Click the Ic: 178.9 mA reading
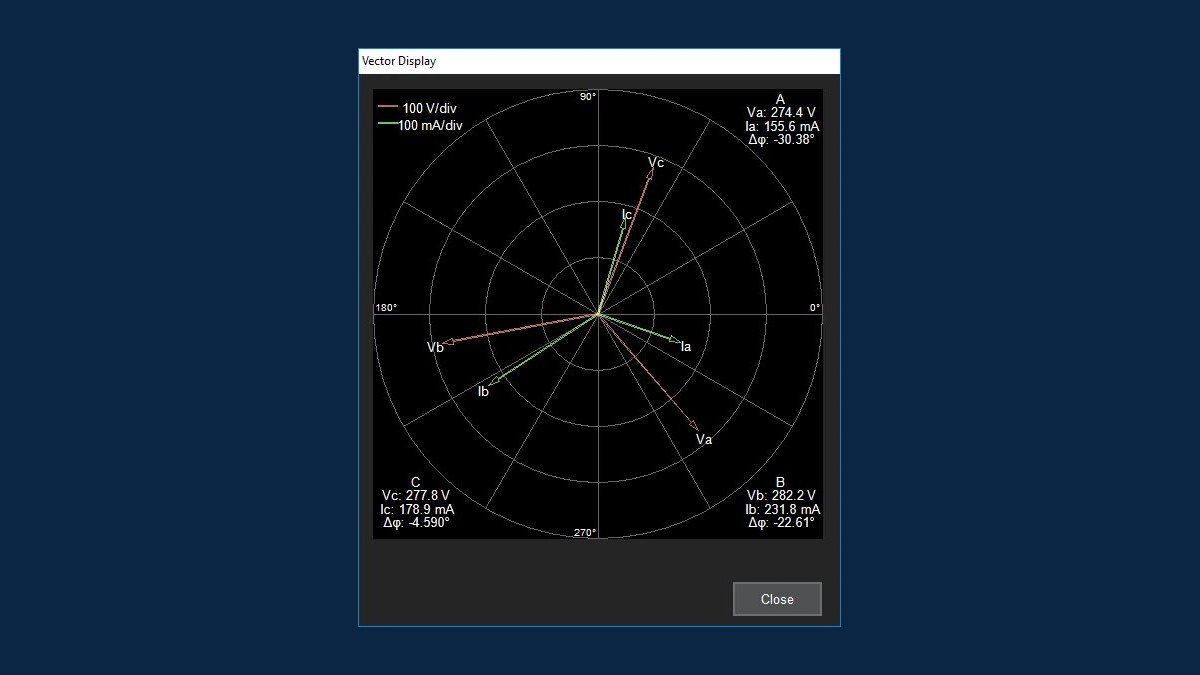 pyautogui.click(x=417, y=509)
